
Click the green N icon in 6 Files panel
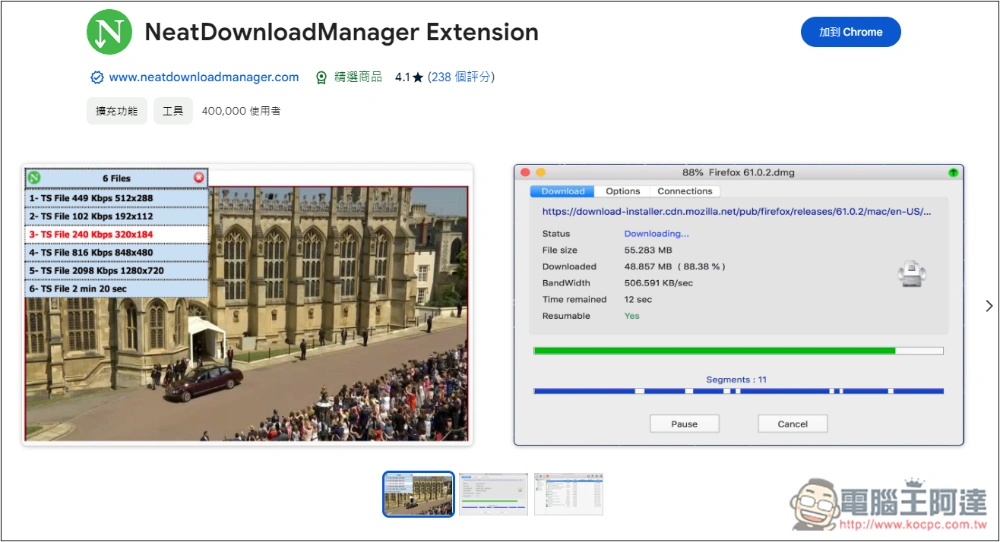tap(34, 178)
